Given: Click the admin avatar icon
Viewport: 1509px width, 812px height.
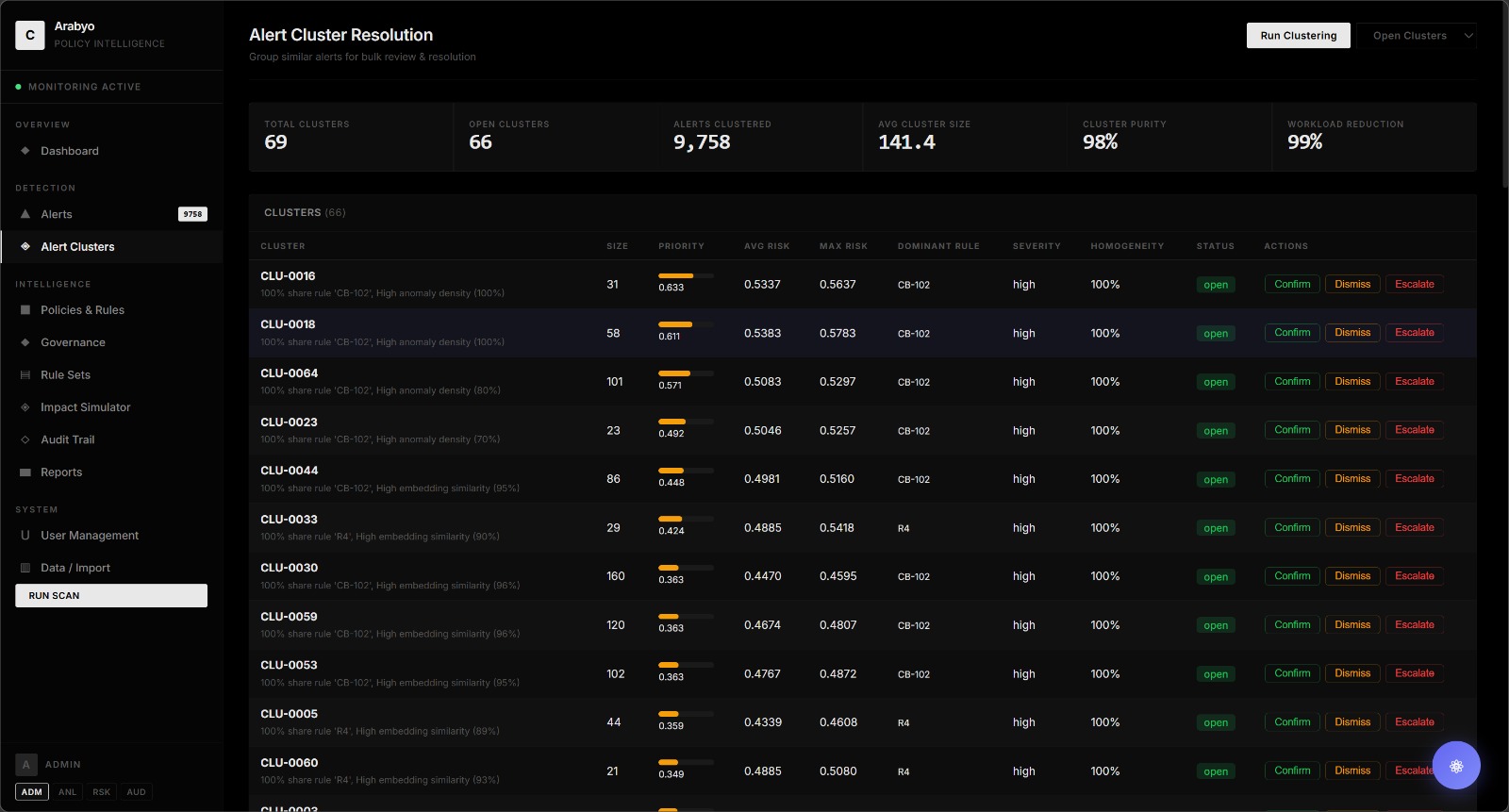Looking at the screenshot, I should pos(26,765).
